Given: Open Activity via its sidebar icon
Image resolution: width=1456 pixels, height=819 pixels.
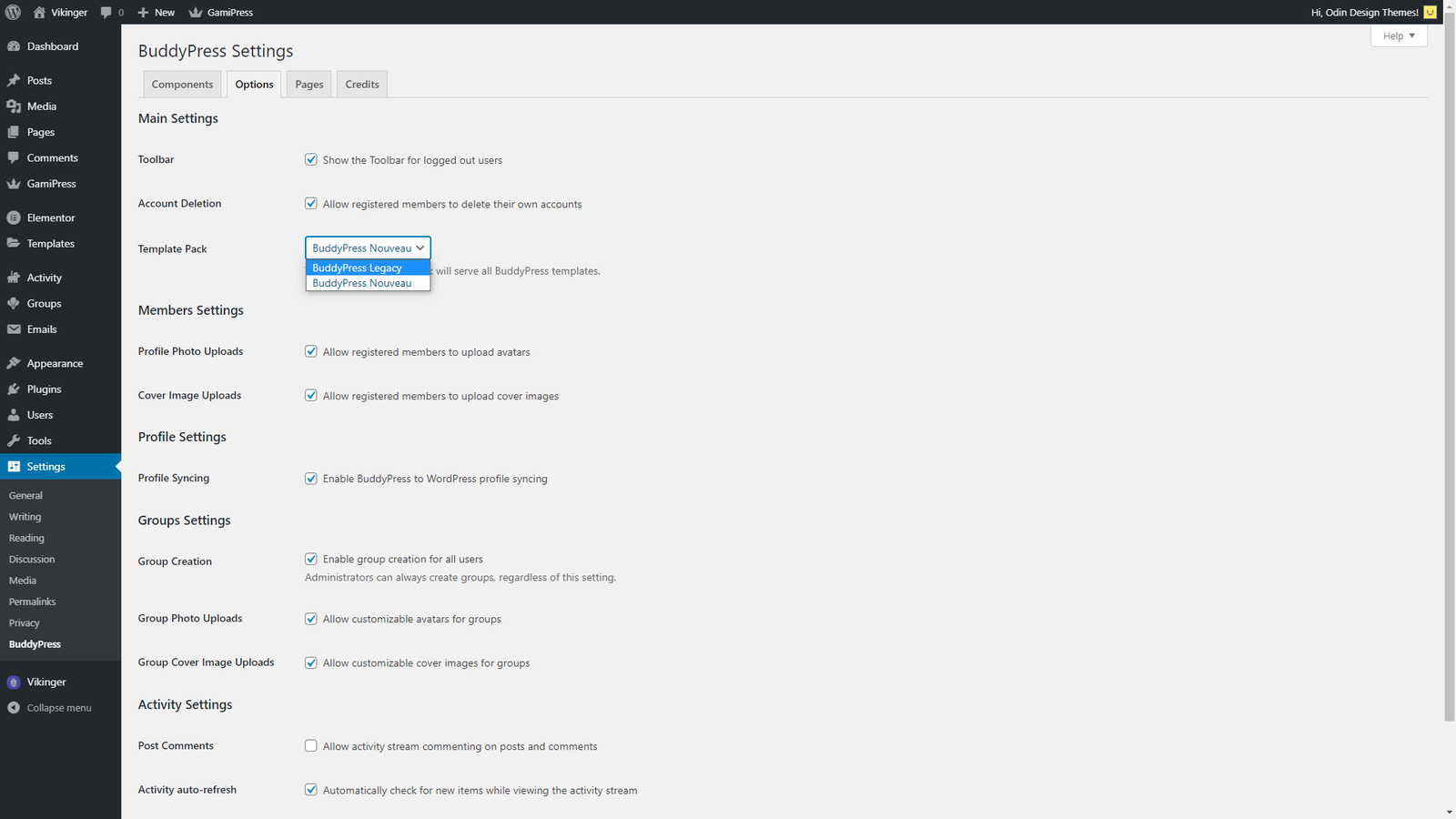Looking at the screenshot, I should 14,278.
